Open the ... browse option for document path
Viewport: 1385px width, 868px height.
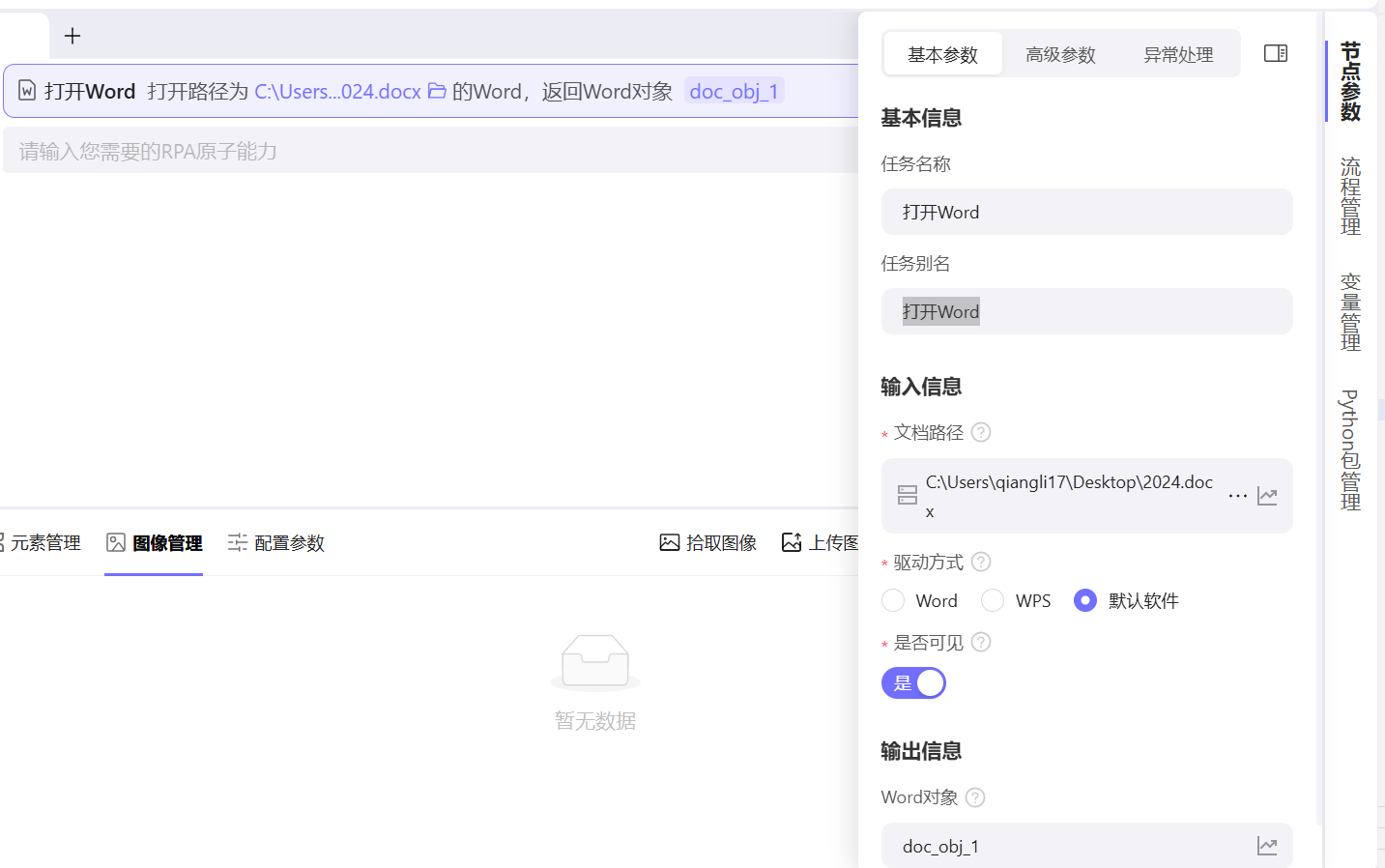pos(1238,495)
